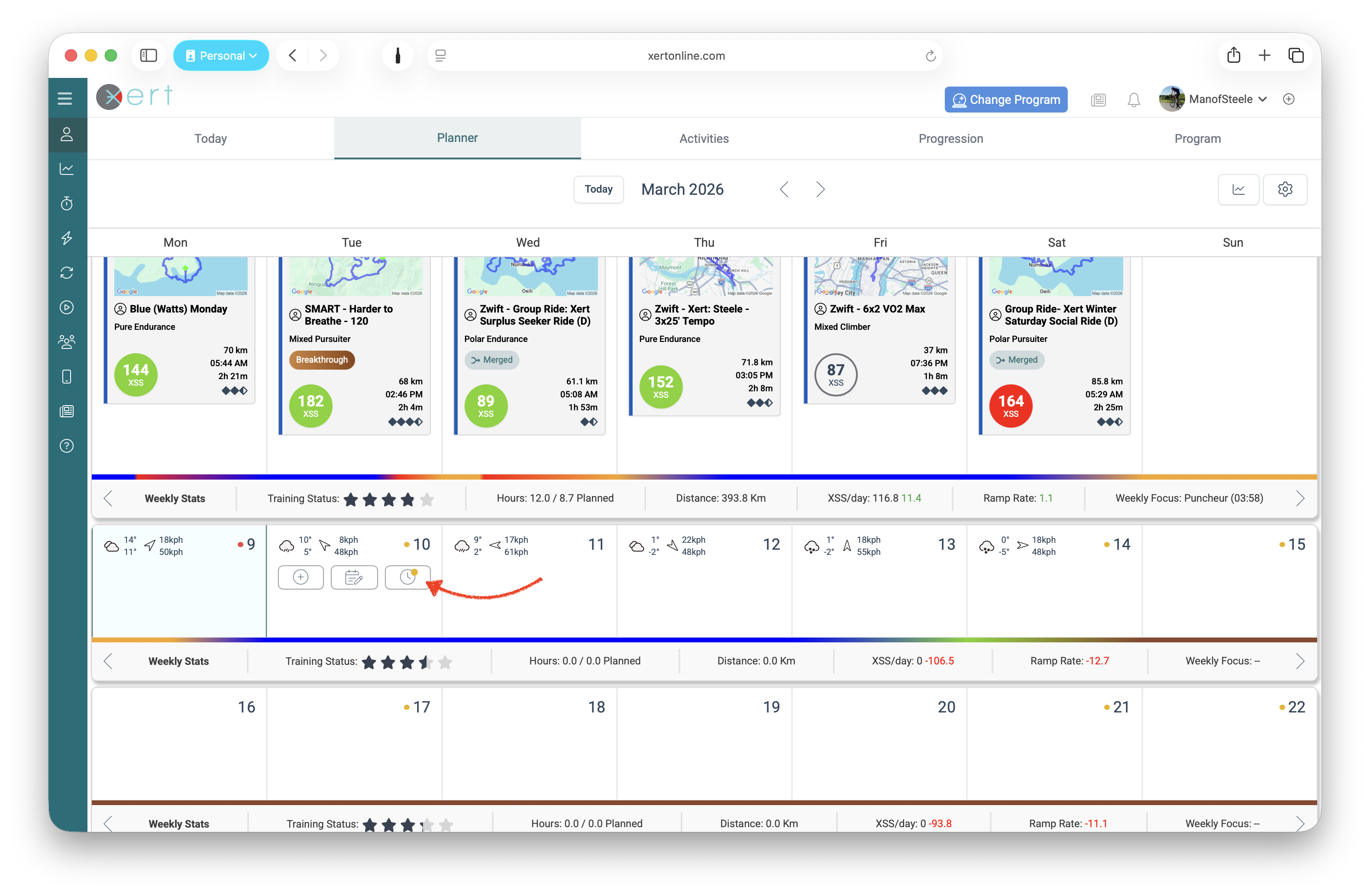
Task: Open the Xert logo home link
Action: point(134,97)
